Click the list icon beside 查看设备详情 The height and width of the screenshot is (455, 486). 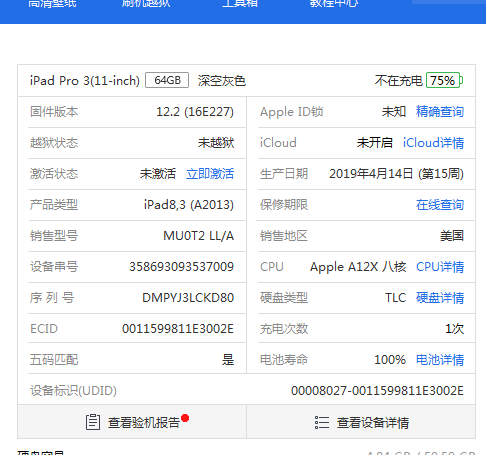point(322,422)
